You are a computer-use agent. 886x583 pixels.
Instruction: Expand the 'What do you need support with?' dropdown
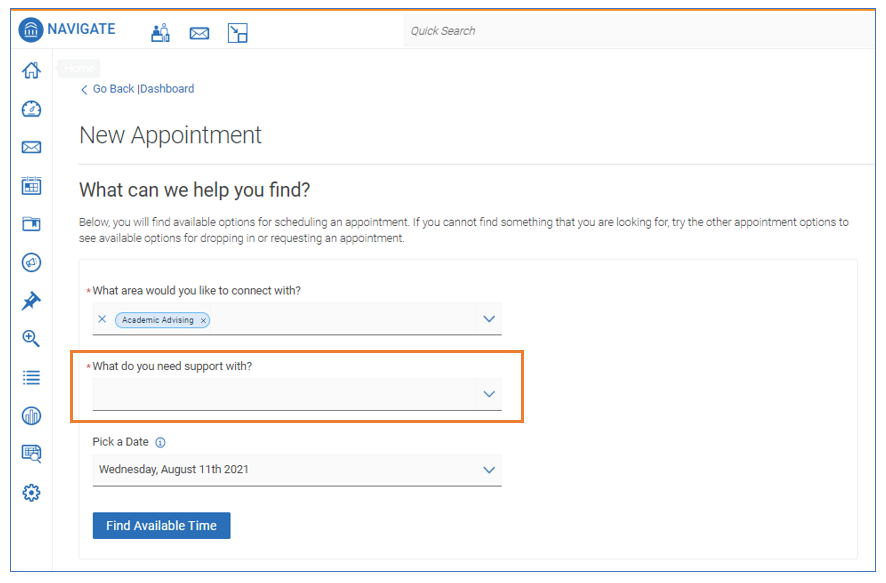point(489,394)
